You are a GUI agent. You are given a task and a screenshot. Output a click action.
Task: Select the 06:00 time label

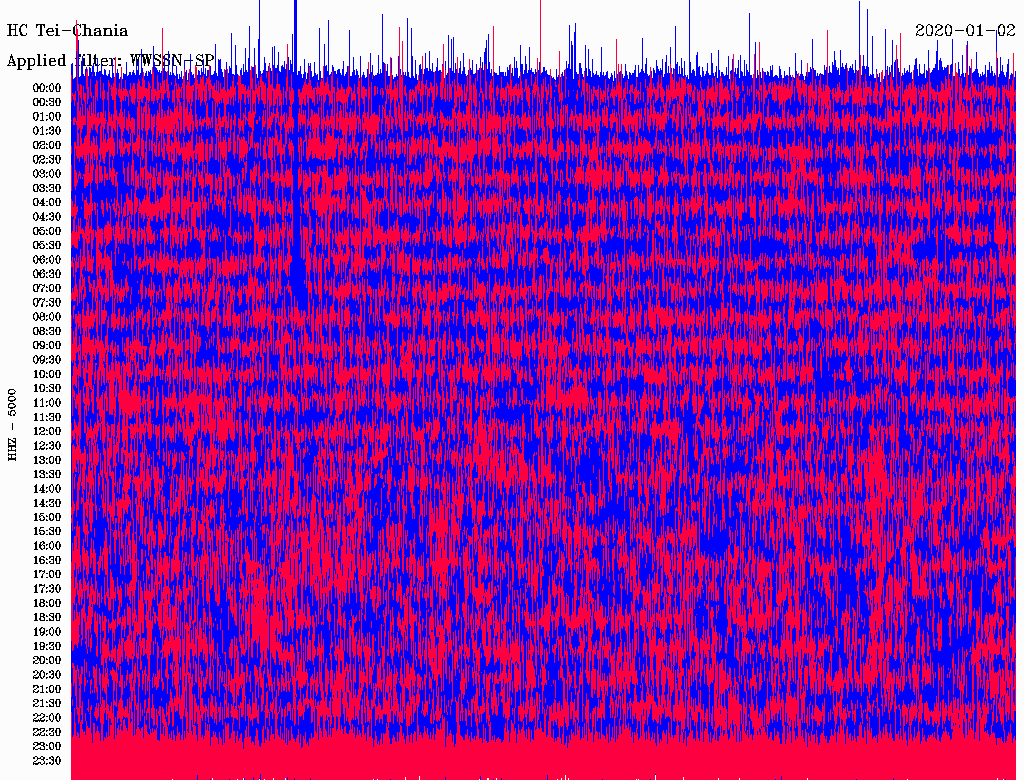click(47, 260)
